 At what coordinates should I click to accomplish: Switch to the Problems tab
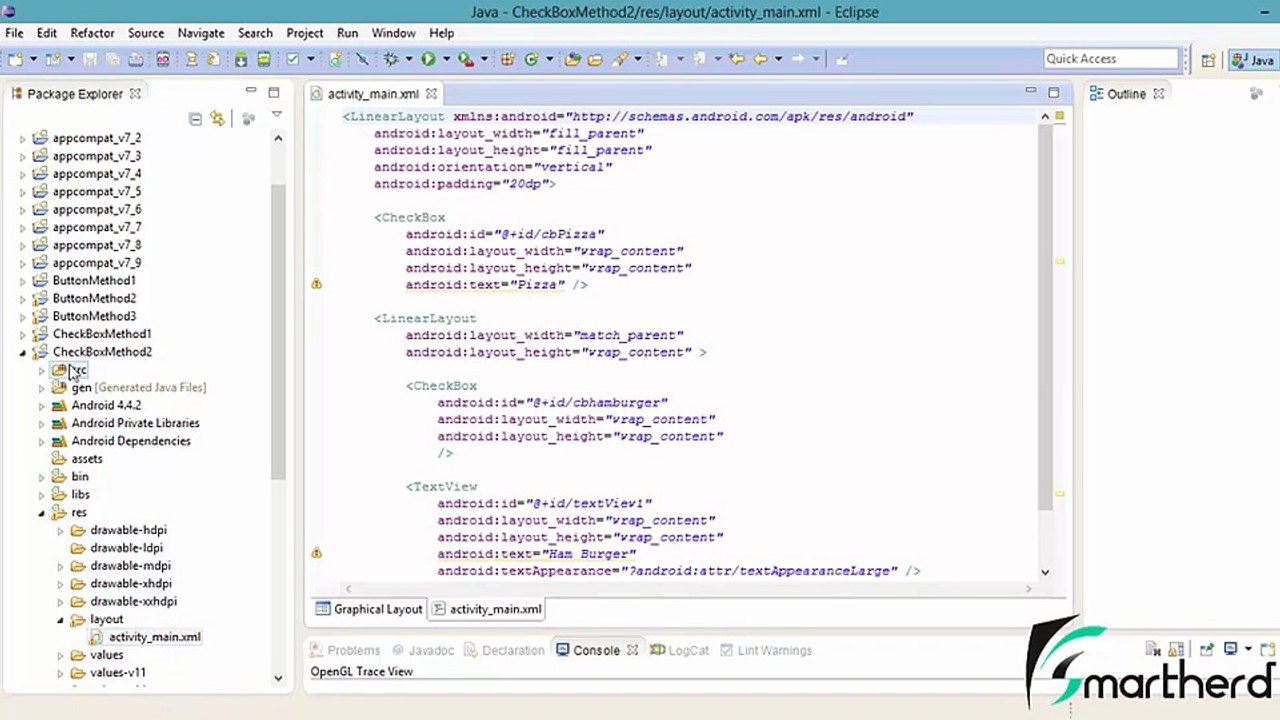345,650
